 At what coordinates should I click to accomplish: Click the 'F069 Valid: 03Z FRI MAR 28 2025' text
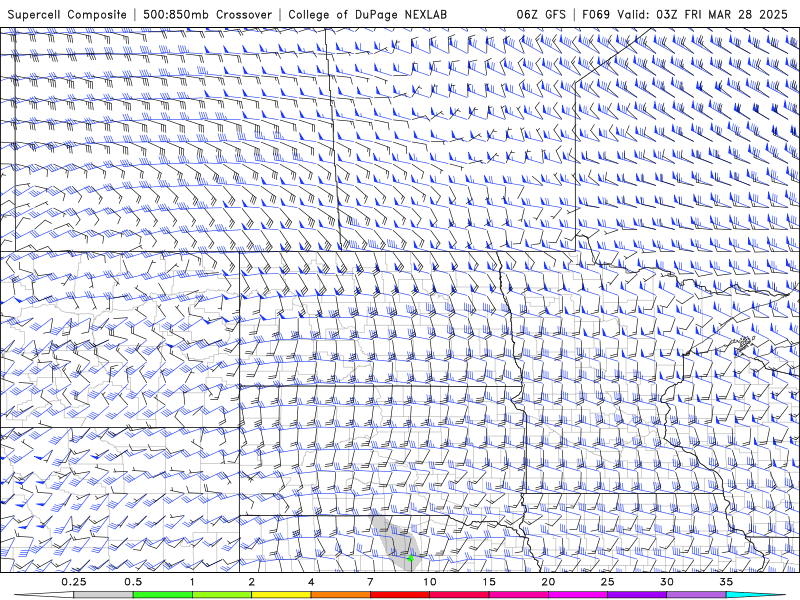coord(685,14)
